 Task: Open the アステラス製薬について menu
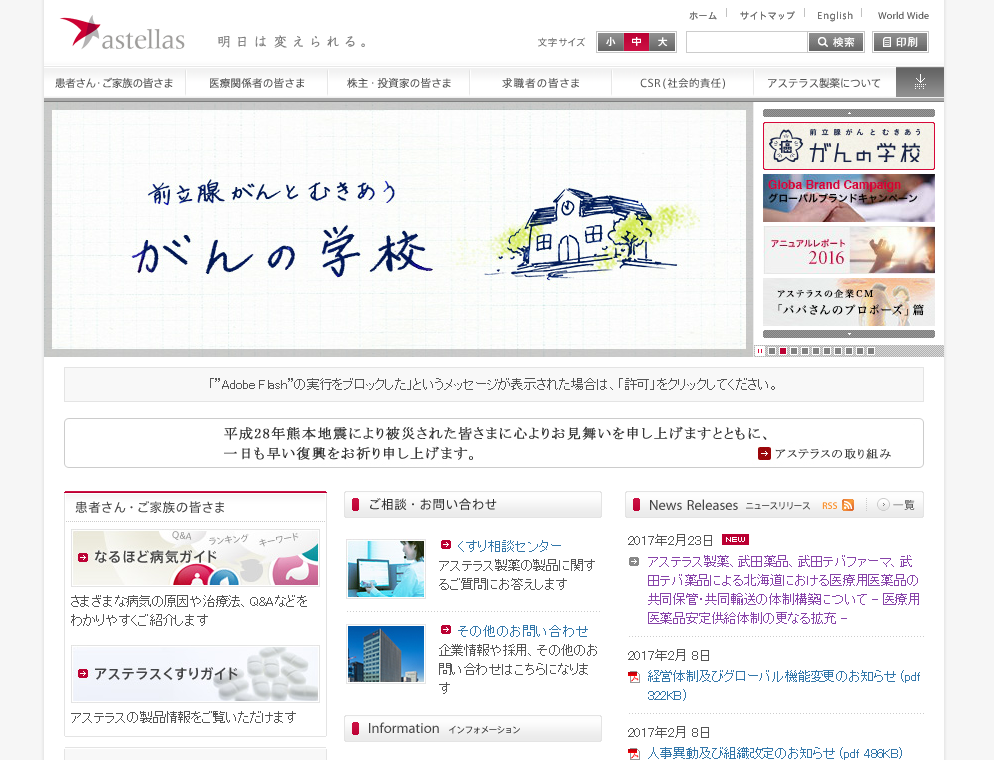(824, 83)
